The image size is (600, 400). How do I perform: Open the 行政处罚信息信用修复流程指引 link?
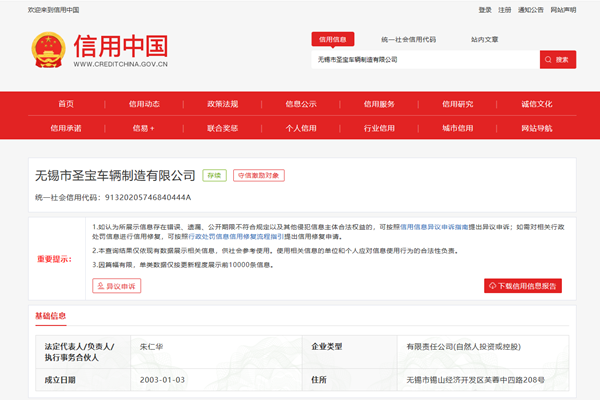pos(236,237)
